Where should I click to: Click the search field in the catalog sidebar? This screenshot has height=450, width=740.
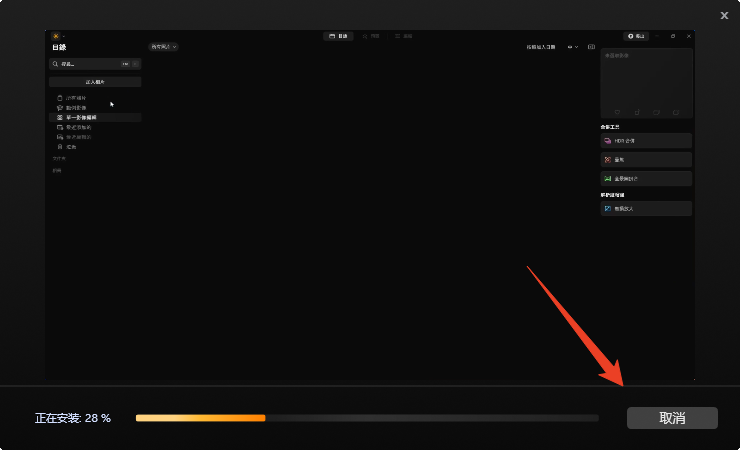coord(88,63)
